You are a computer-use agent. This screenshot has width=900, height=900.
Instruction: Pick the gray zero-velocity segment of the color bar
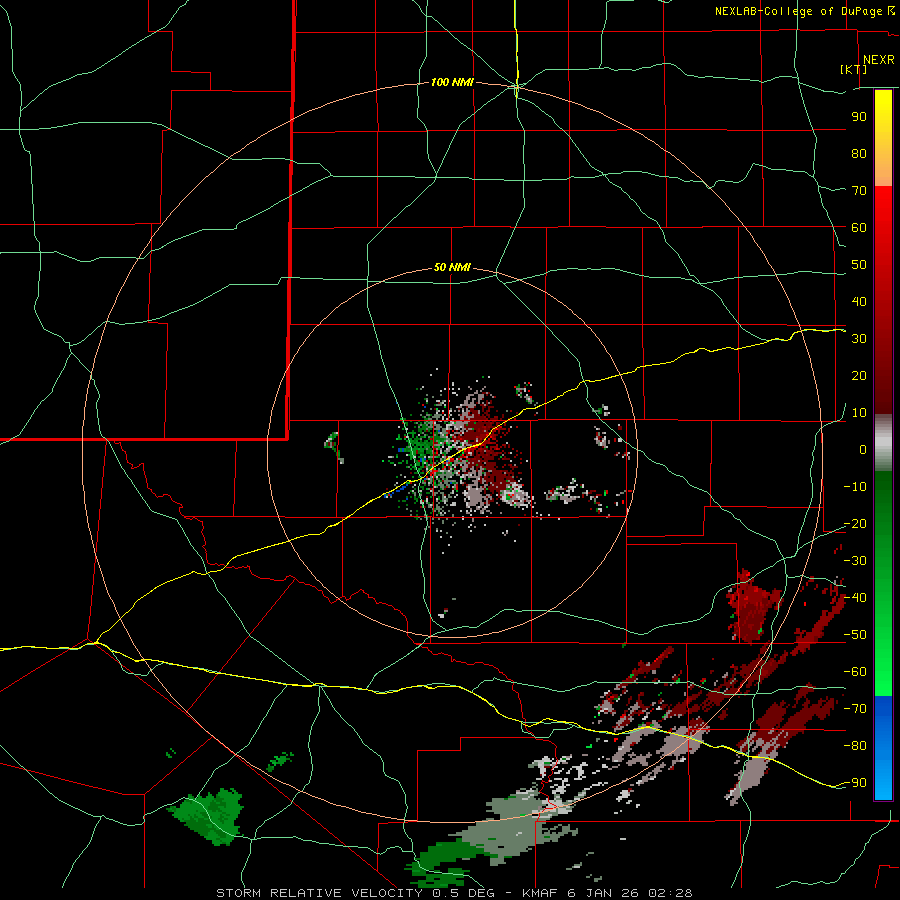click(883, 443)
